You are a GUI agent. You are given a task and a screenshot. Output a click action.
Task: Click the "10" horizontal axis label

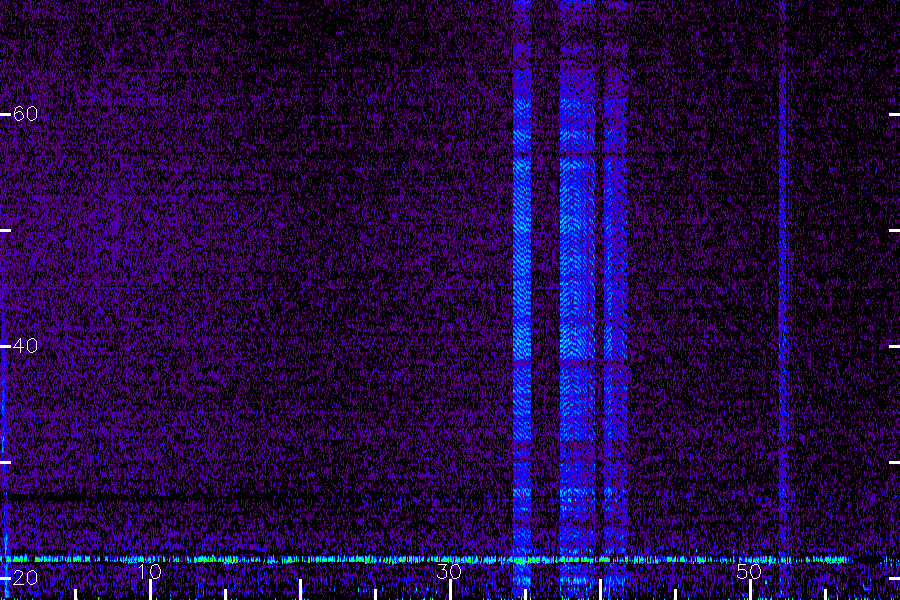tap(150, 571)
